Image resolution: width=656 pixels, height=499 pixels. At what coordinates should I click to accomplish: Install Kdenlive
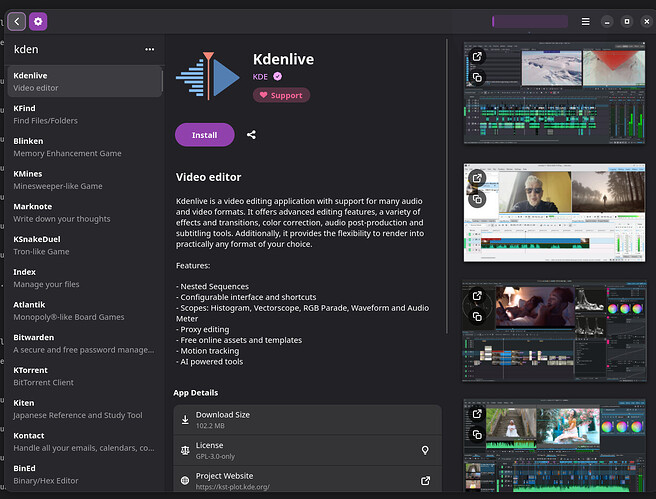[x=205, y=135]
